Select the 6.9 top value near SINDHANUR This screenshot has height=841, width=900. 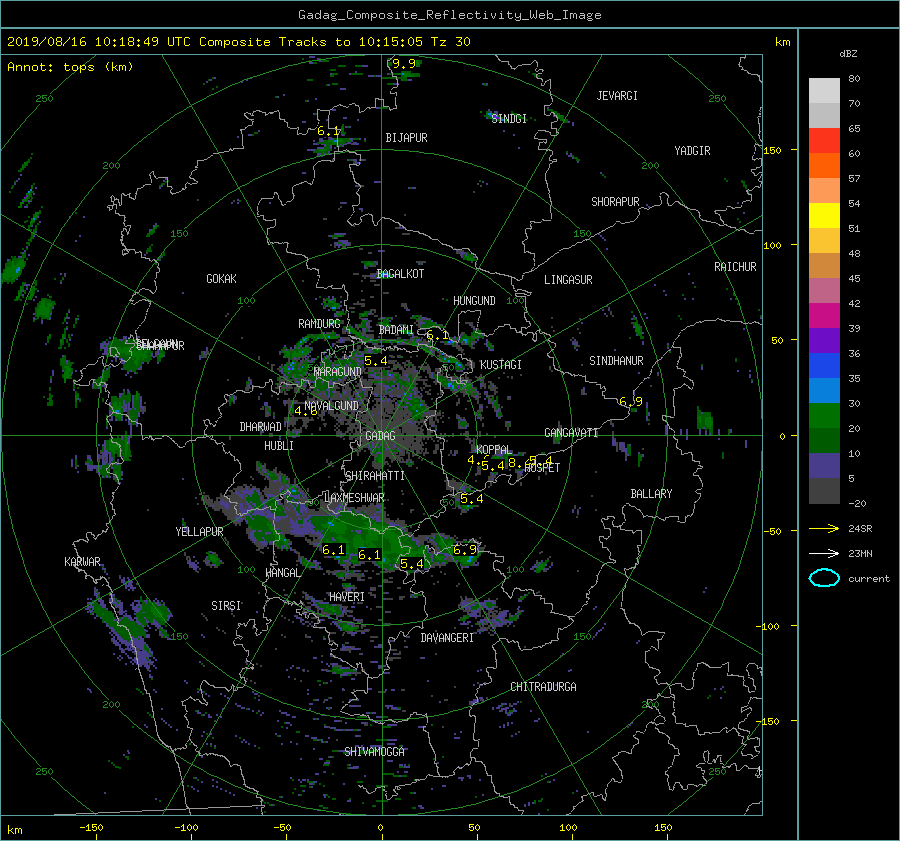(631, 401)
